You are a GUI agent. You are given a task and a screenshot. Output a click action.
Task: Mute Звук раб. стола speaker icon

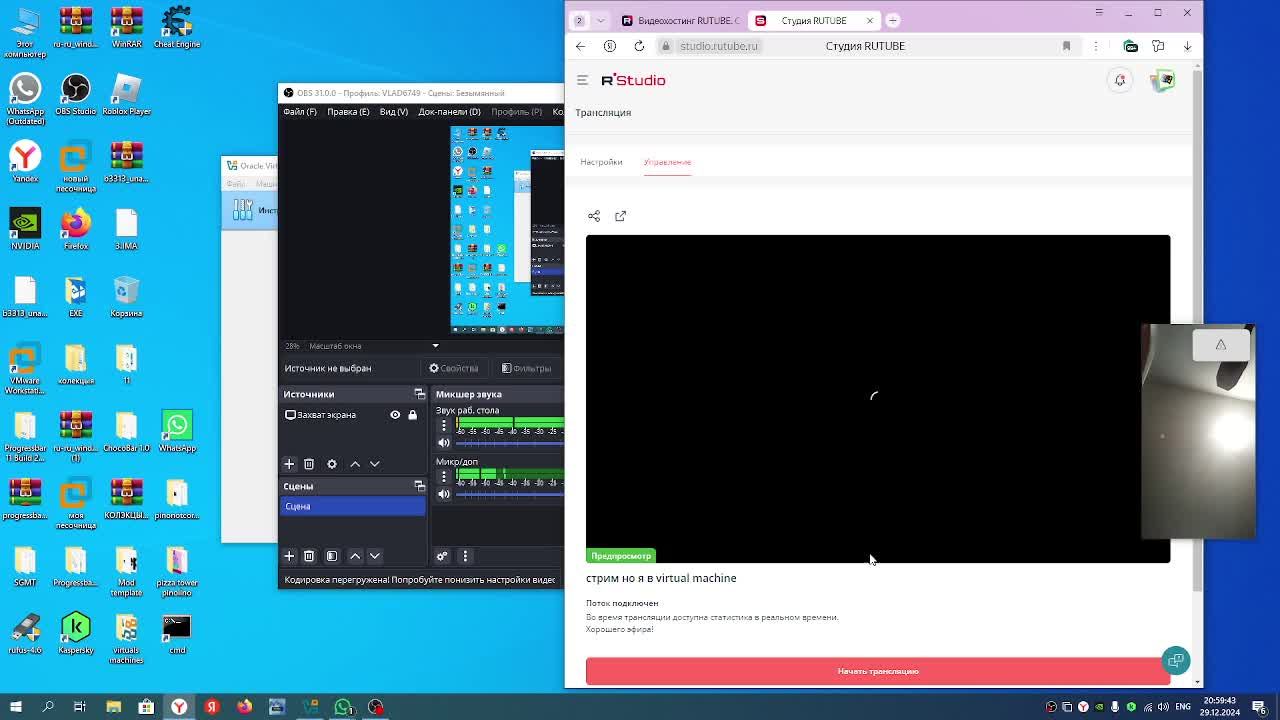click(x=444, y=442)
